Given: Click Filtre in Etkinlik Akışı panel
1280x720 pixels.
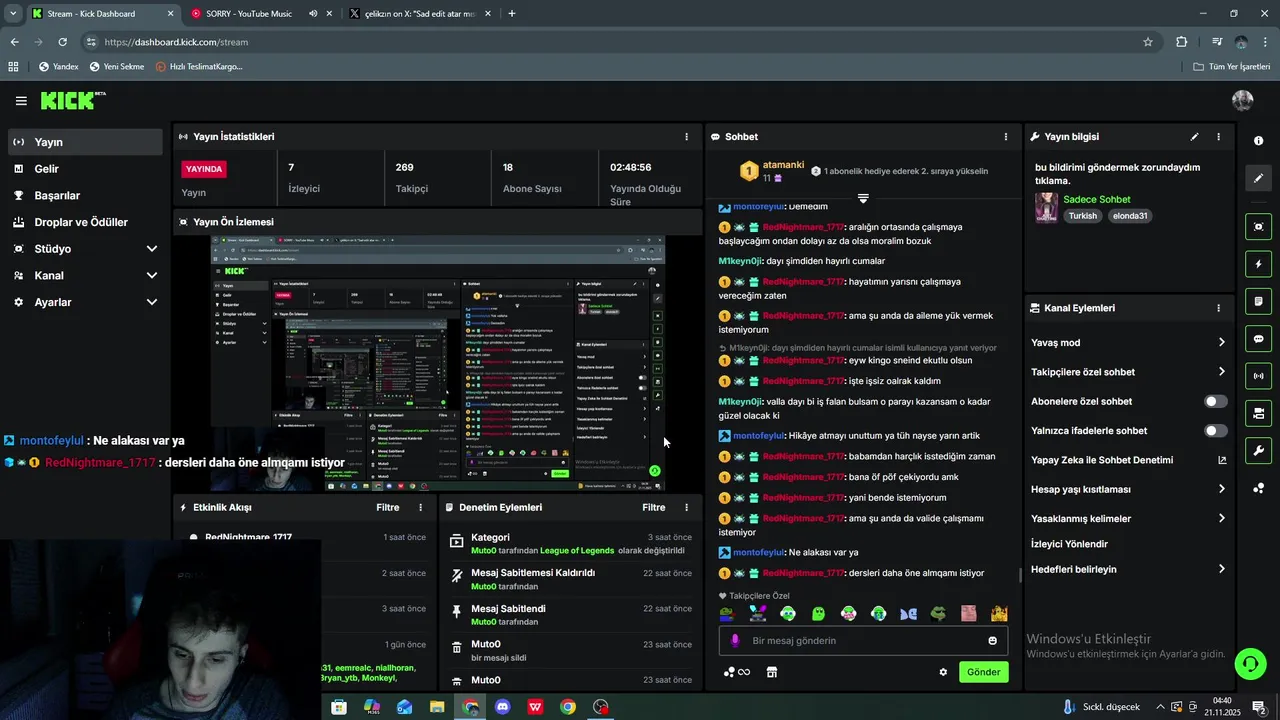Looking at the screenshot, I should point(388,507).
